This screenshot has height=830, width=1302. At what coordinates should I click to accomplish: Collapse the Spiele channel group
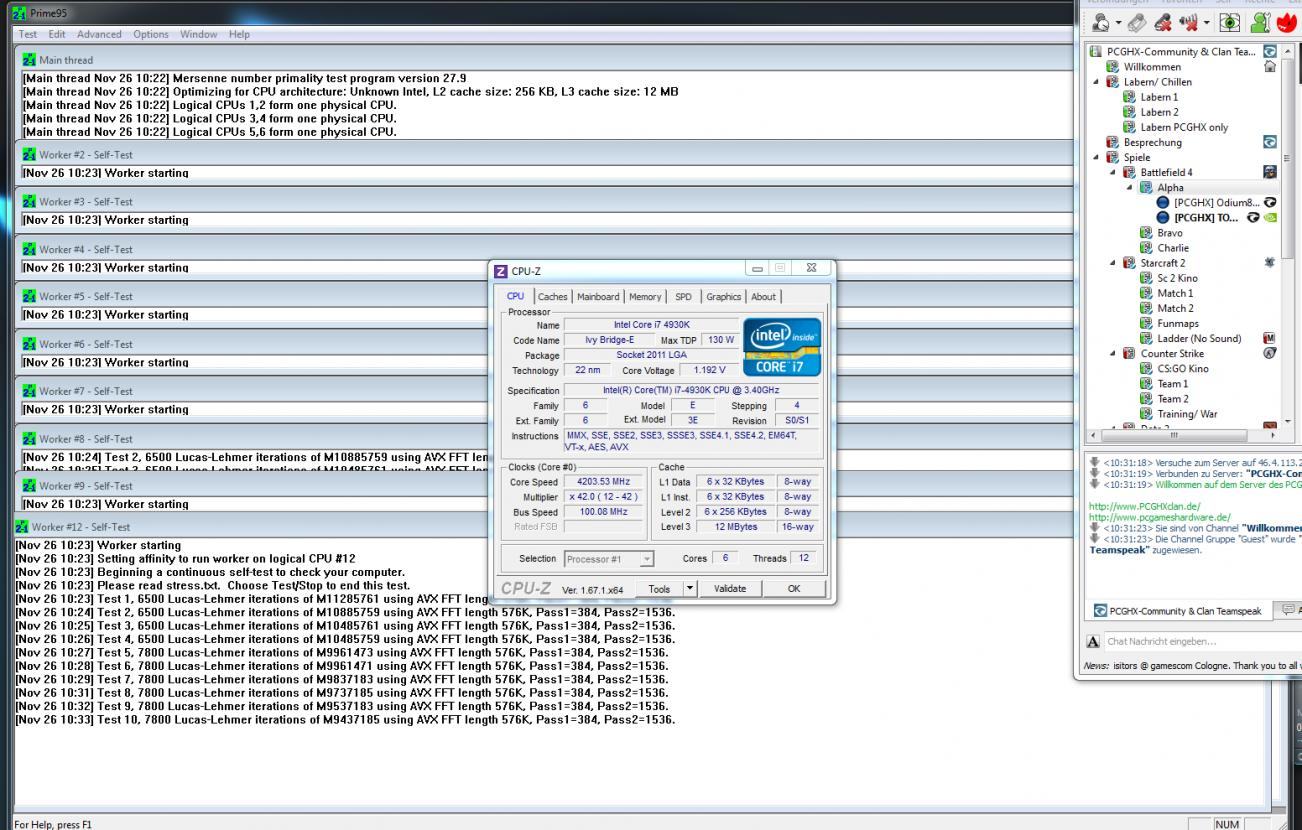pos(1098,157)
